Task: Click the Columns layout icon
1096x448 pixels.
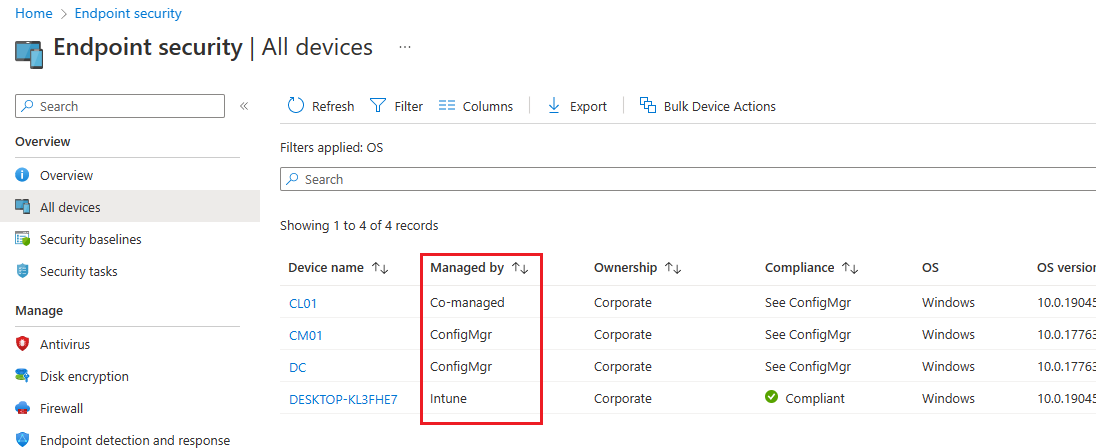Action: click(447, 106)
